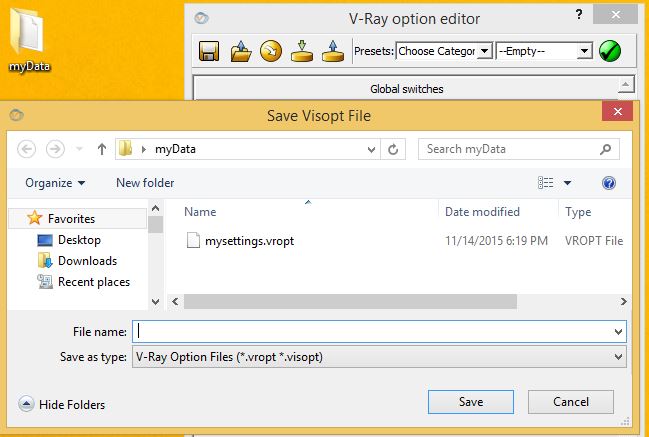Click the back navigation arrow
This screenshot has height=437, width=649.
tap(26, 149)
